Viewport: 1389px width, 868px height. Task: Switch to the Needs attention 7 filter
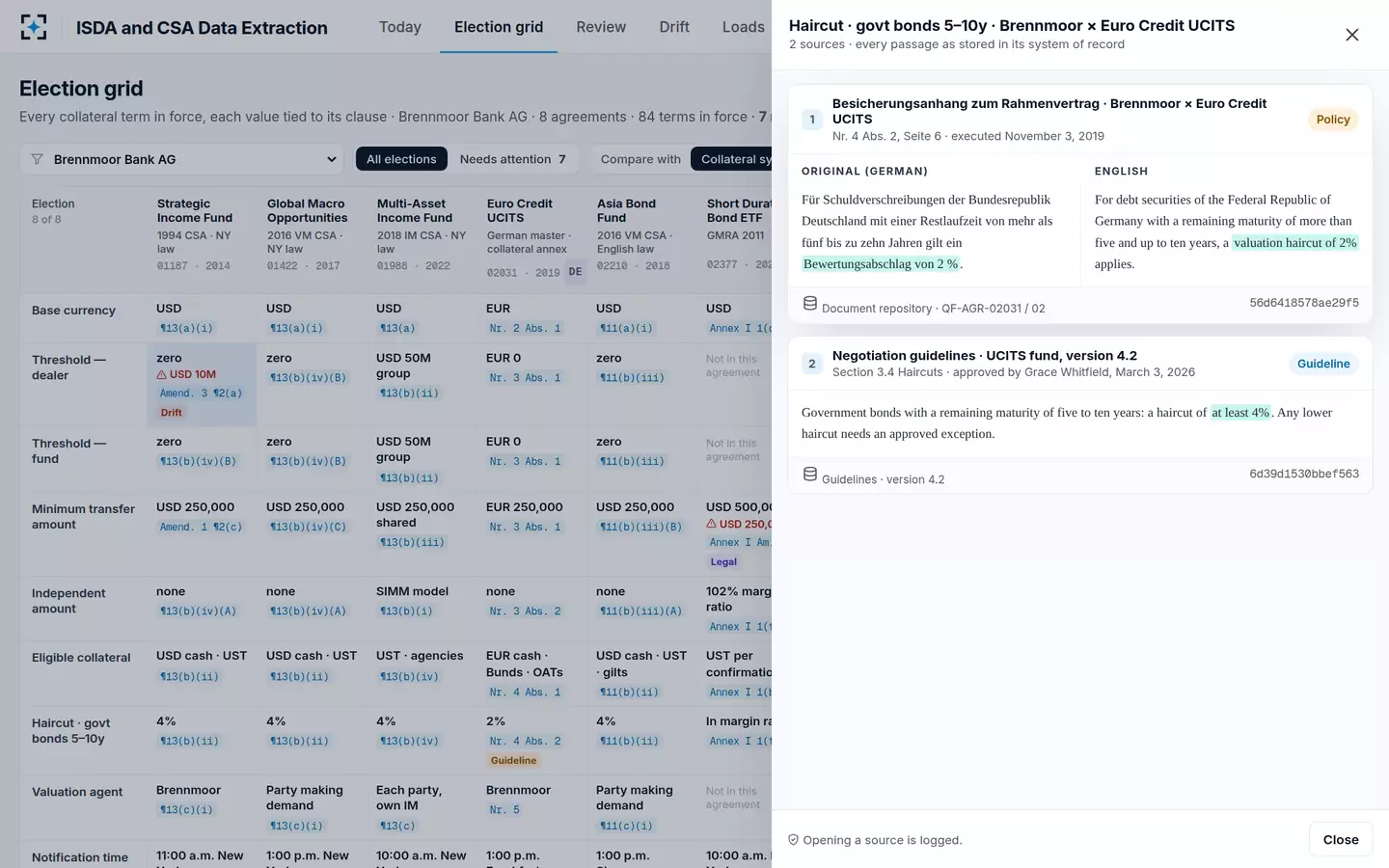pos(512,159)
